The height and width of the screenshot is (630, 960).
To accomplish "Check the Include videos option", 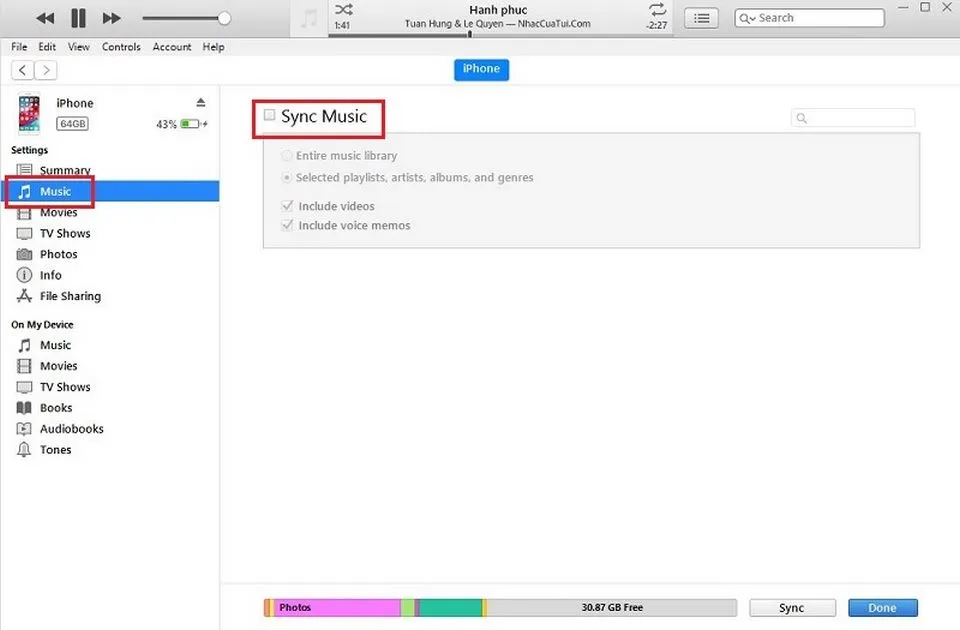I will 287,205.
